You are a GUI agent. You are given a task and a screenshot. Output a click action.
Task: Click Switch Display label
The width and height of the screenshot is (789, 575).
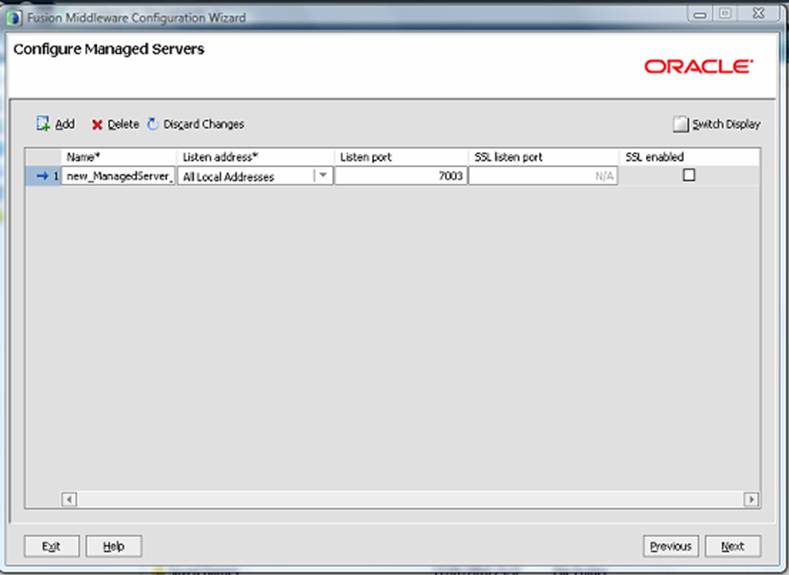726,124
